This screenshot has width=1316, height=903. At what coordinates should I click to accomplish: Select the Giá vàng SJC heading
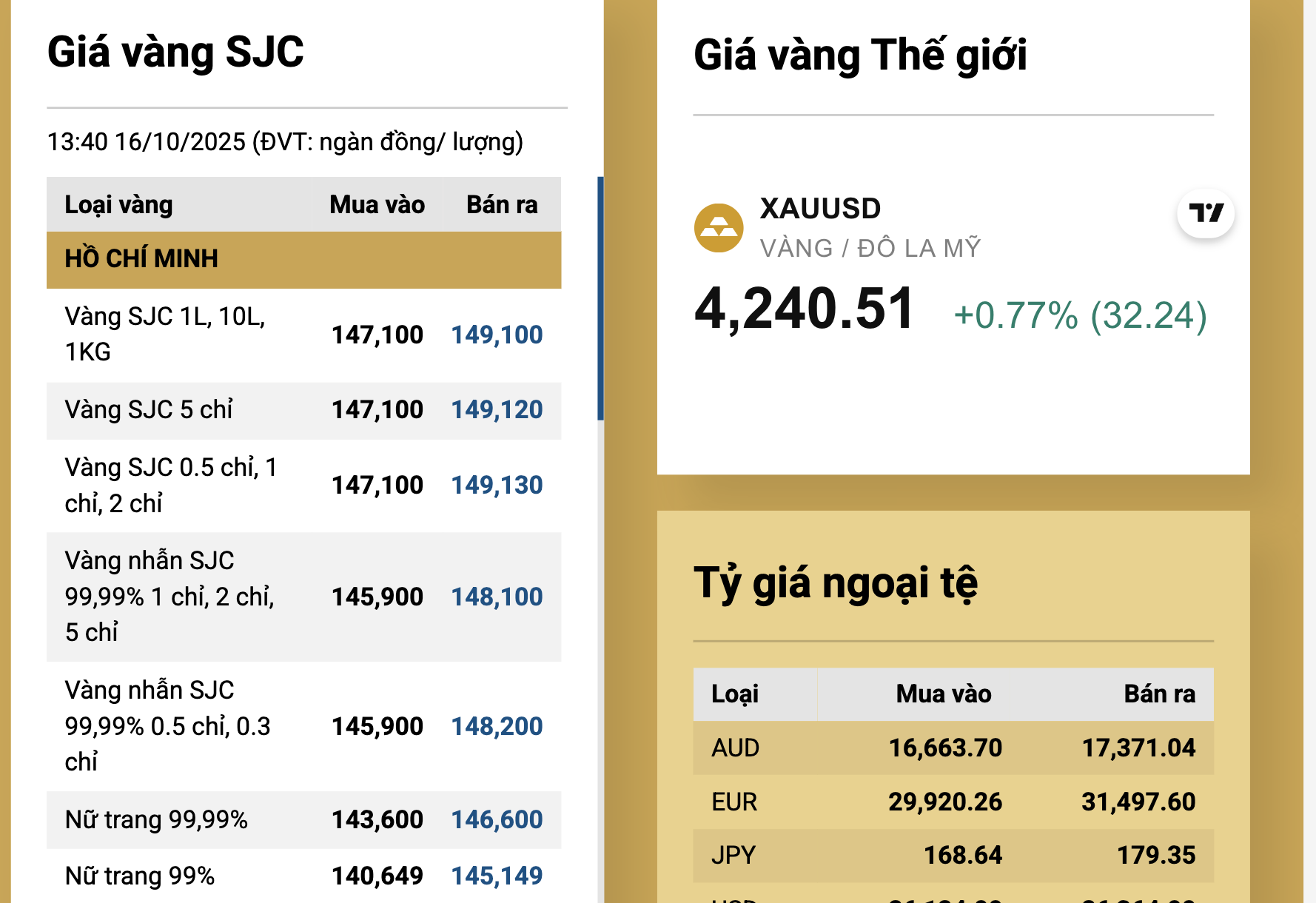(175, 52)
